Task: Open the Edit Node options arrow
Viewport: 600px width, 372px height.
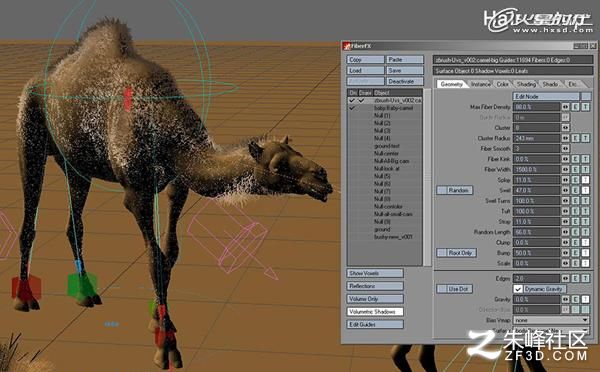Action: tap(586, 96)
